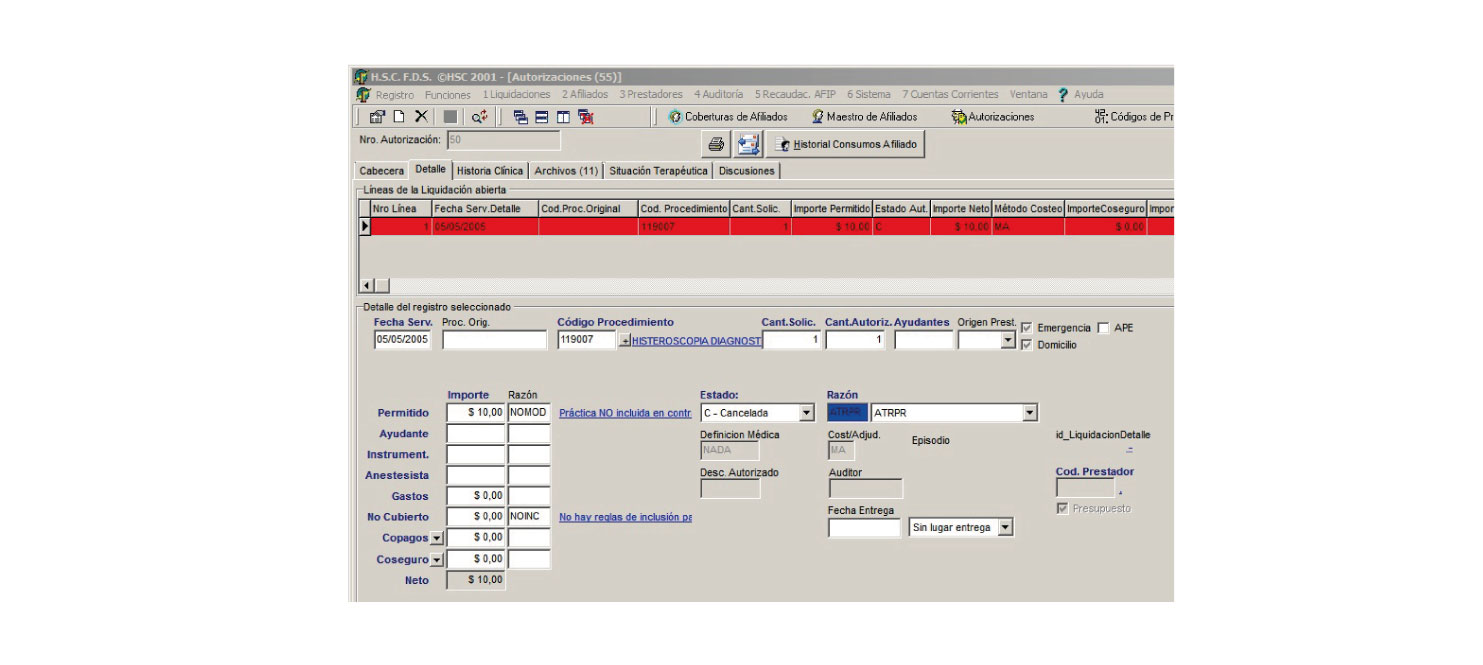This screenshot has width=1483, height=665.
Task: Click the printer icon button
Action: coord(716,144)
